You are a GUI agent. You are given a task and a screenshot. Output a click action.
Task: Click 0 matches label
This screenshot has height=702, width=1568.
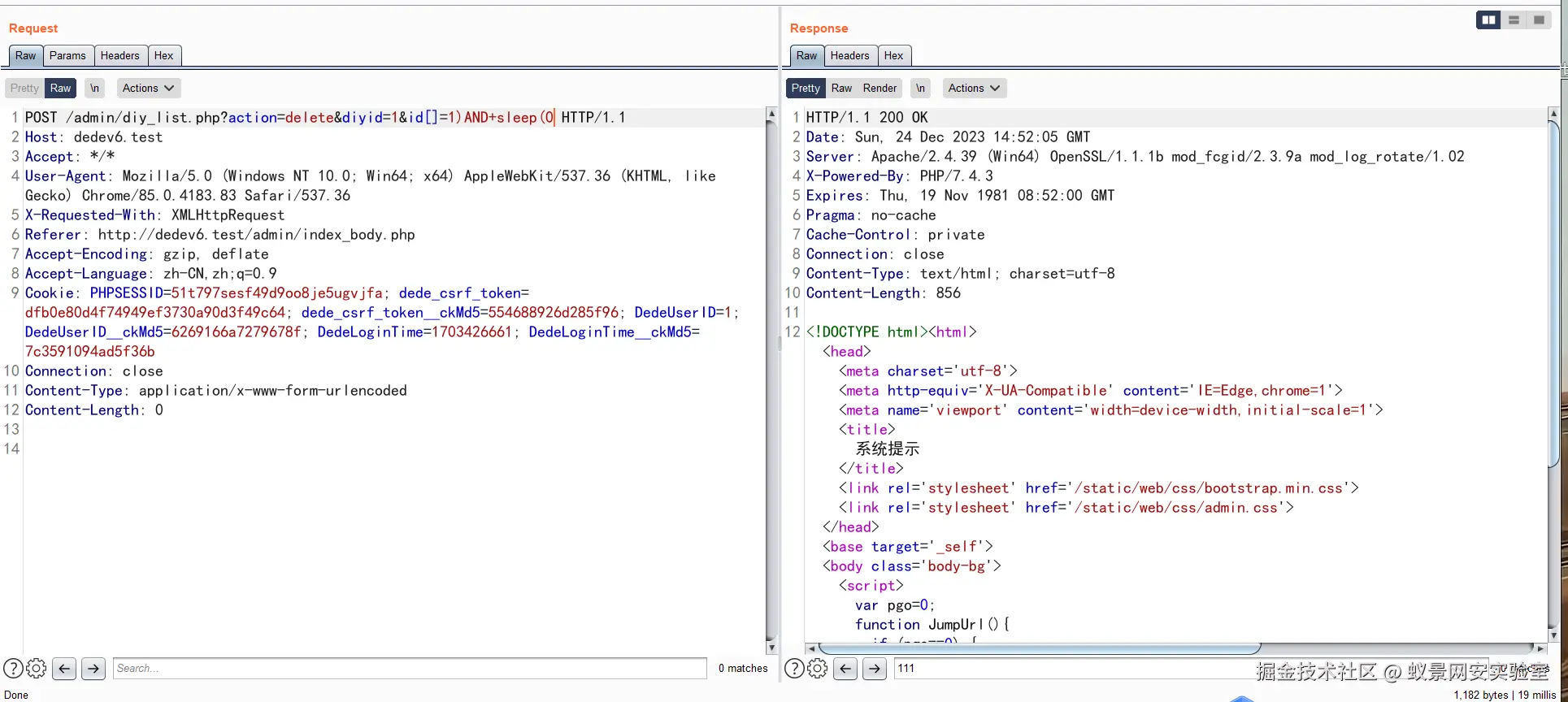743,669
